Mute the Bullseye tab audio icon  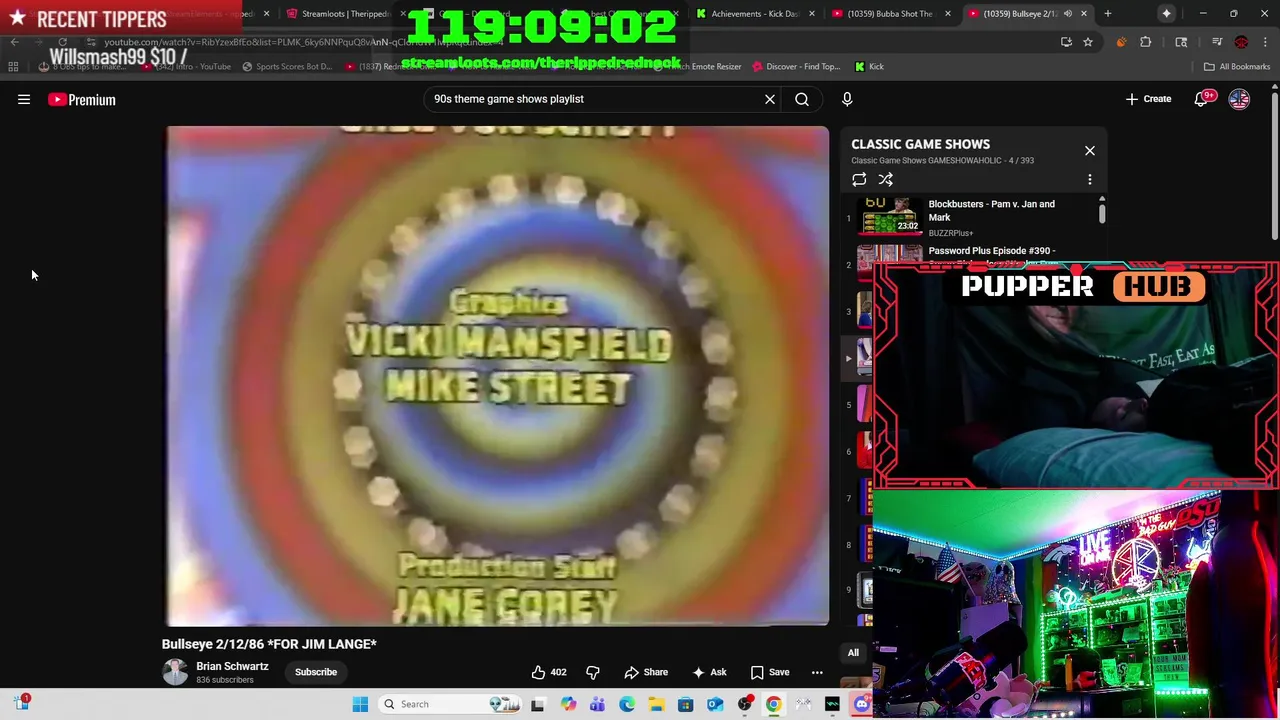(1067, 14)
